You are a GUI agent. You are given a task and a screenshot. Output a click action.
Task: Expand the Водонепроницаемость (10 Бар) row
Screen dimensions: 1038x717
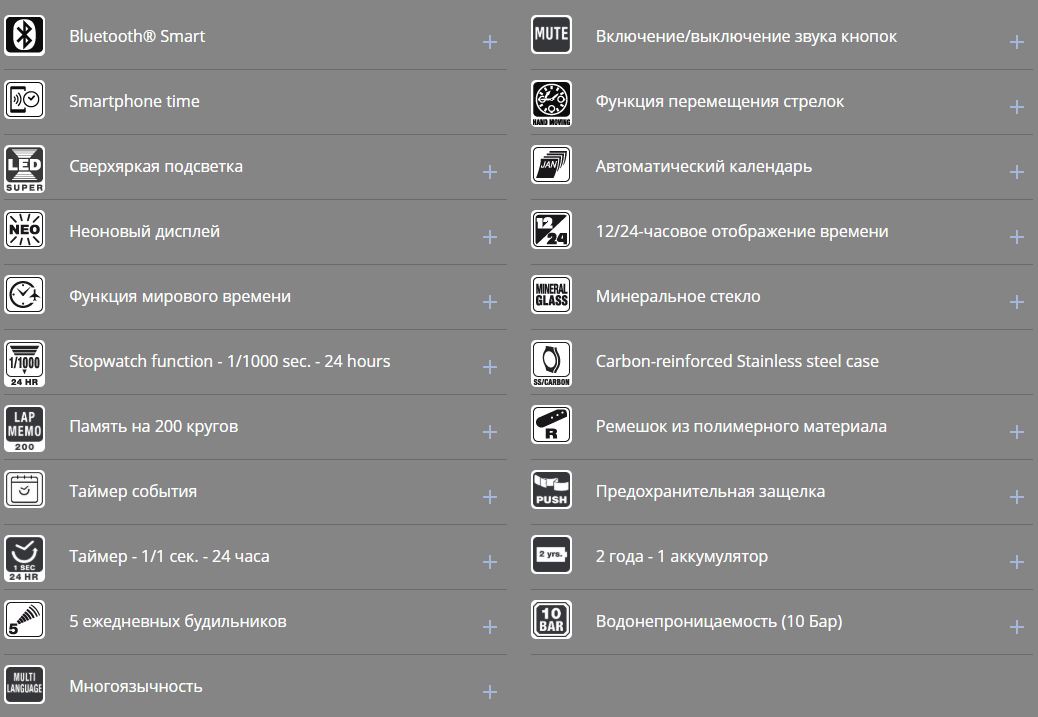click(x=1017, y=627)
